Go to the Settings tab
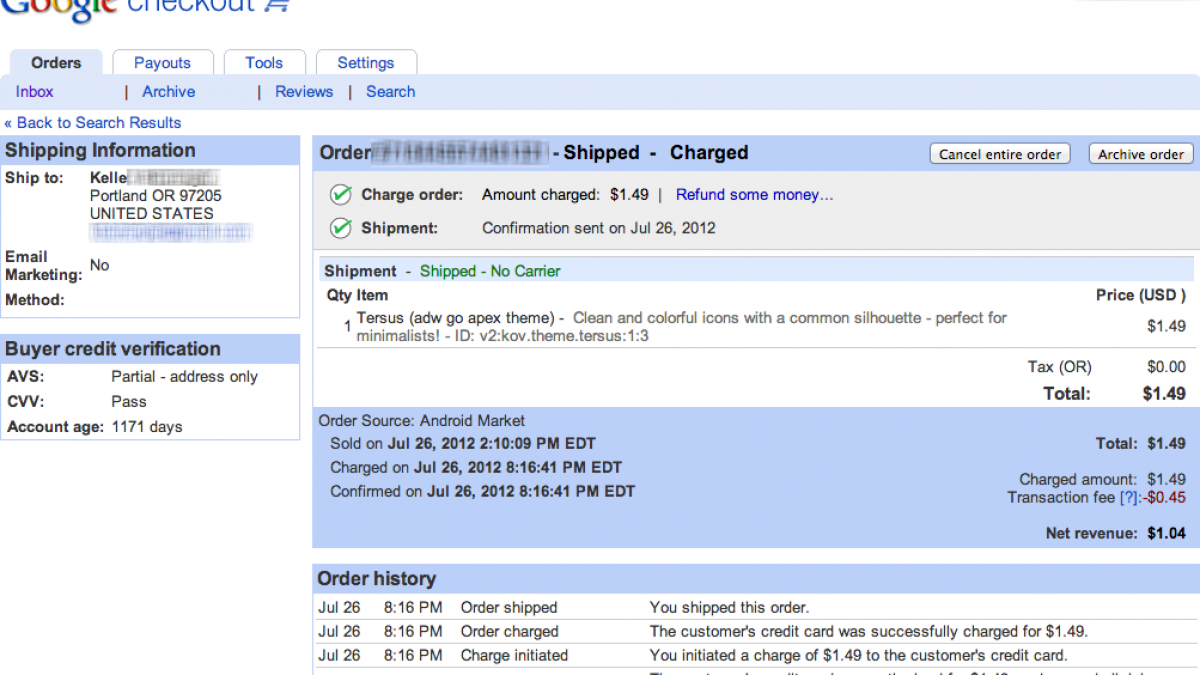 click(366, 63)
